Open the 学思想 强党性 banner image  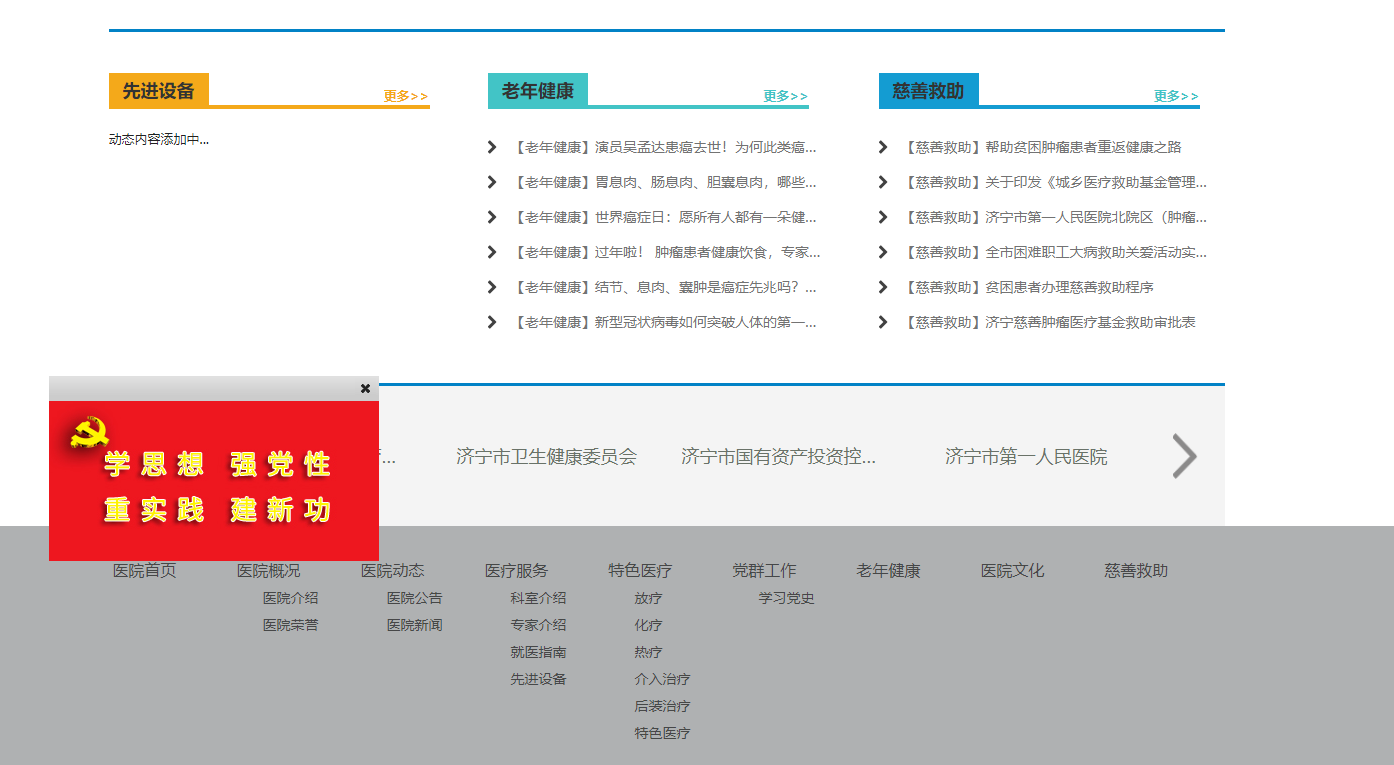[214, 481]
